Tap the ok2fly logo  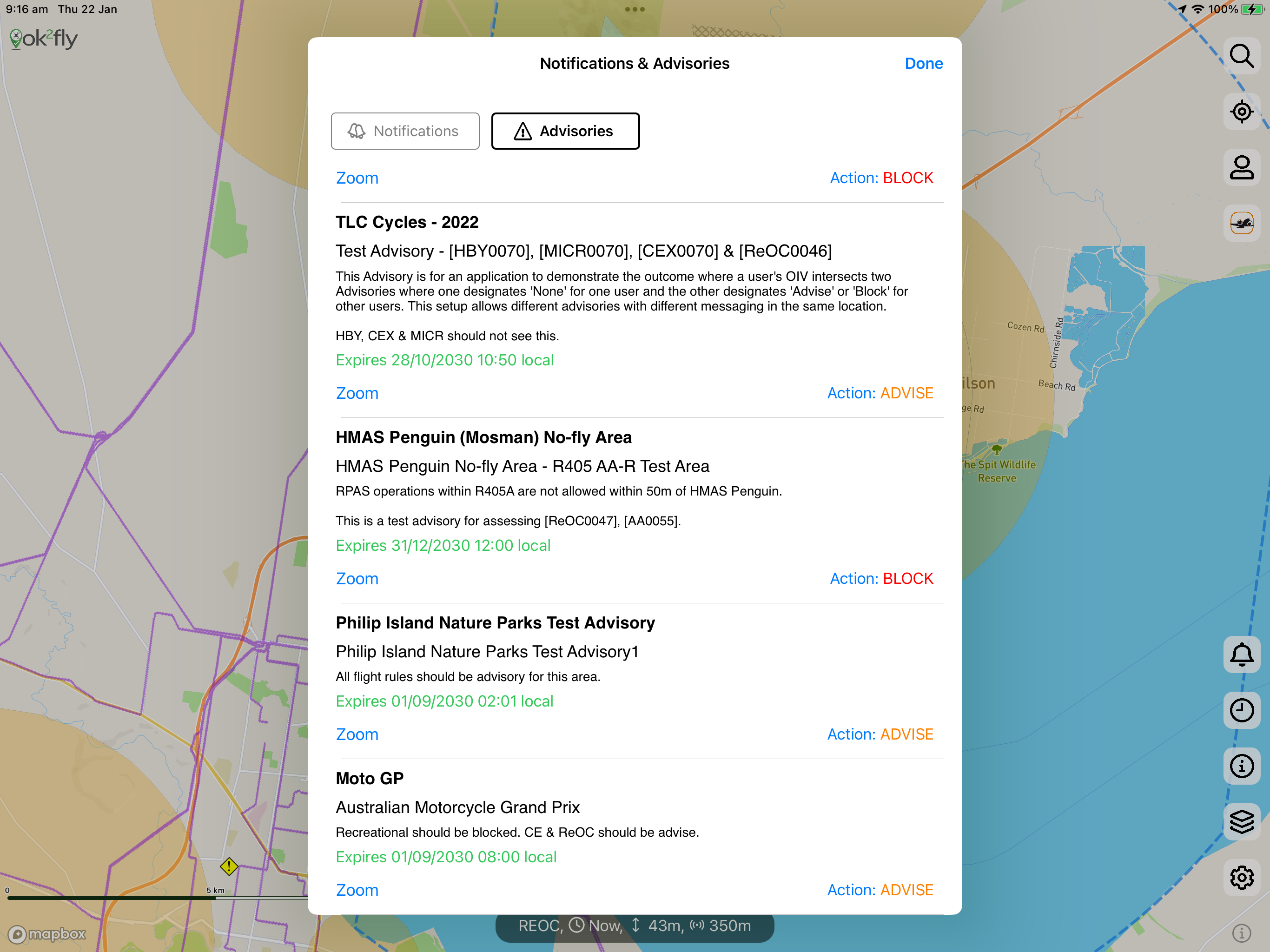(x=44, y=39)
